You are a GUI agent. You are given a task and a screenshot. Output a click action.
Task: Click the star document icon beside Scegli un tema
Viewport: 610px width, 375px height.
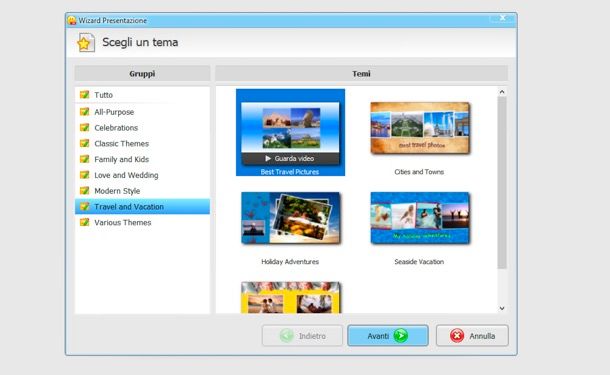tap(86, 42)
